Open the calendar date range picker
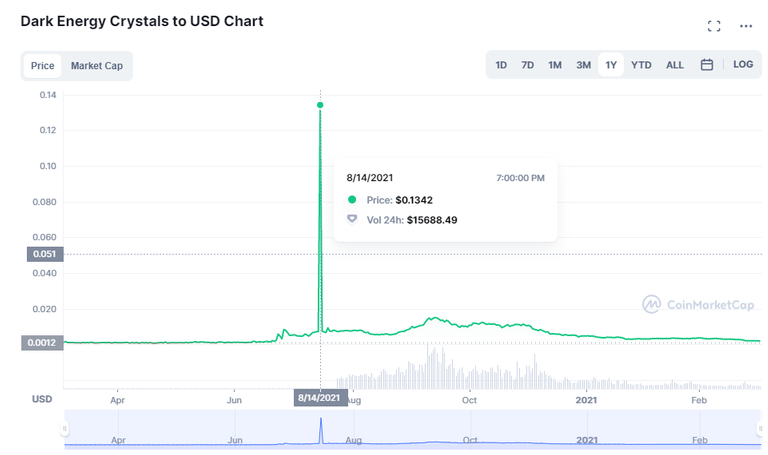The width and height of the screenshot is (768, 455). (x=707, y=65)
